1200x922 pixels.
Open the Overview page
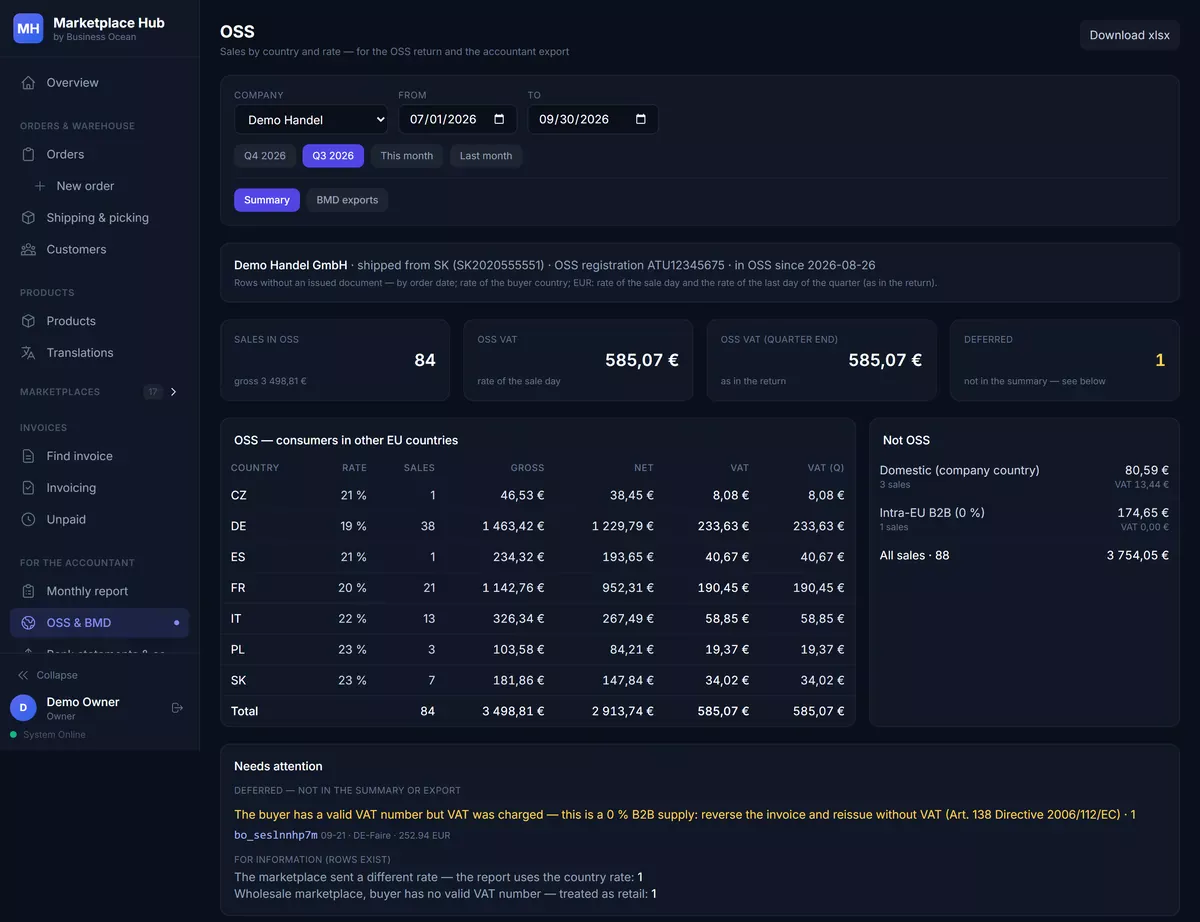pos(99,83)
